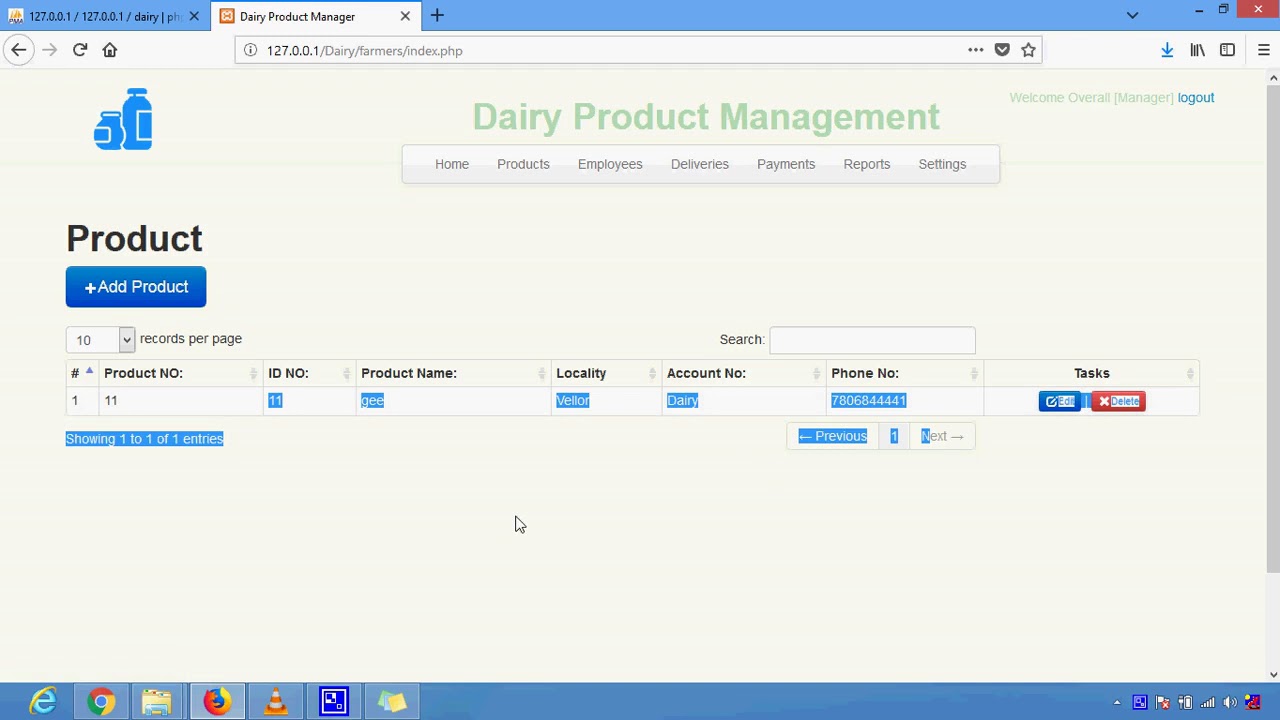Open a new browser tab

(437, 16)
